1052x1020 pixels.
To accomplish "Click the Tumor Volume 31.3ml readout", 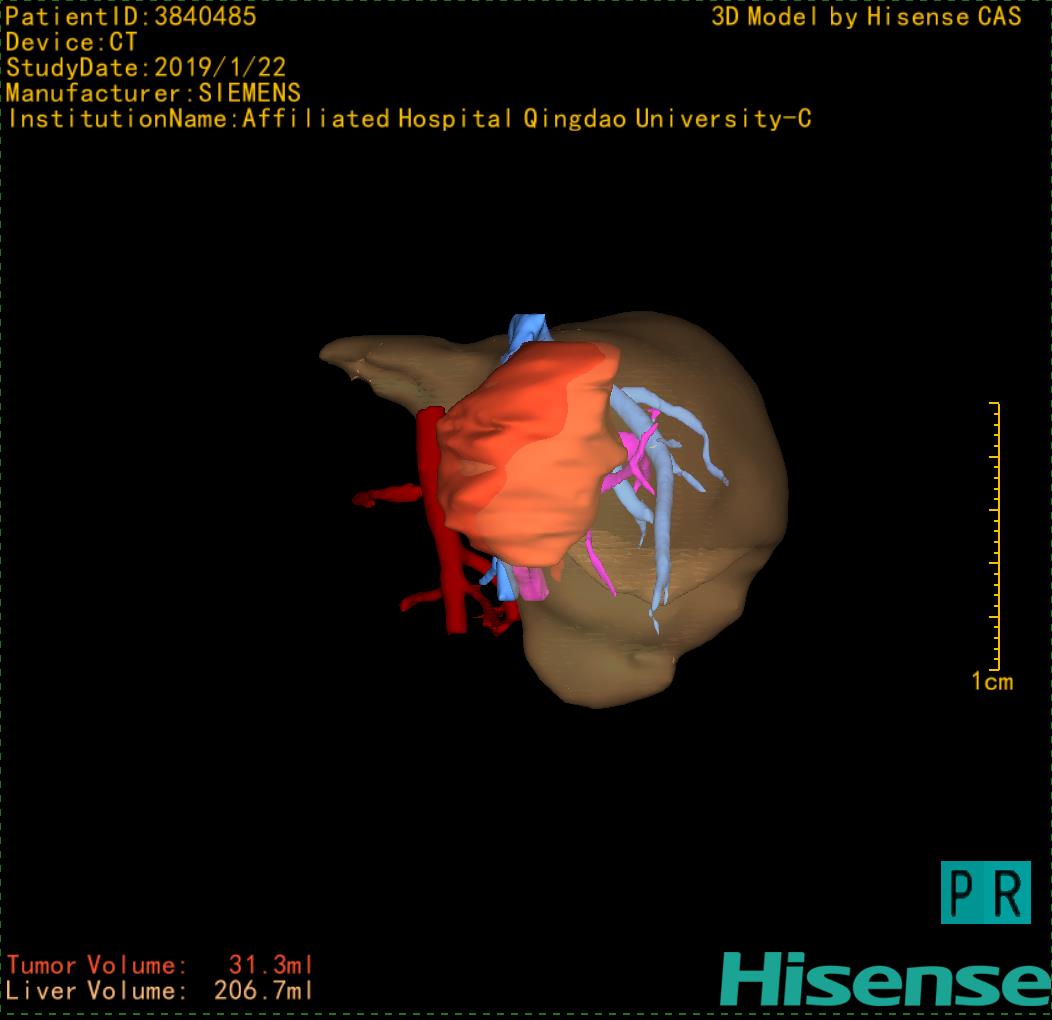I will 160,965.
